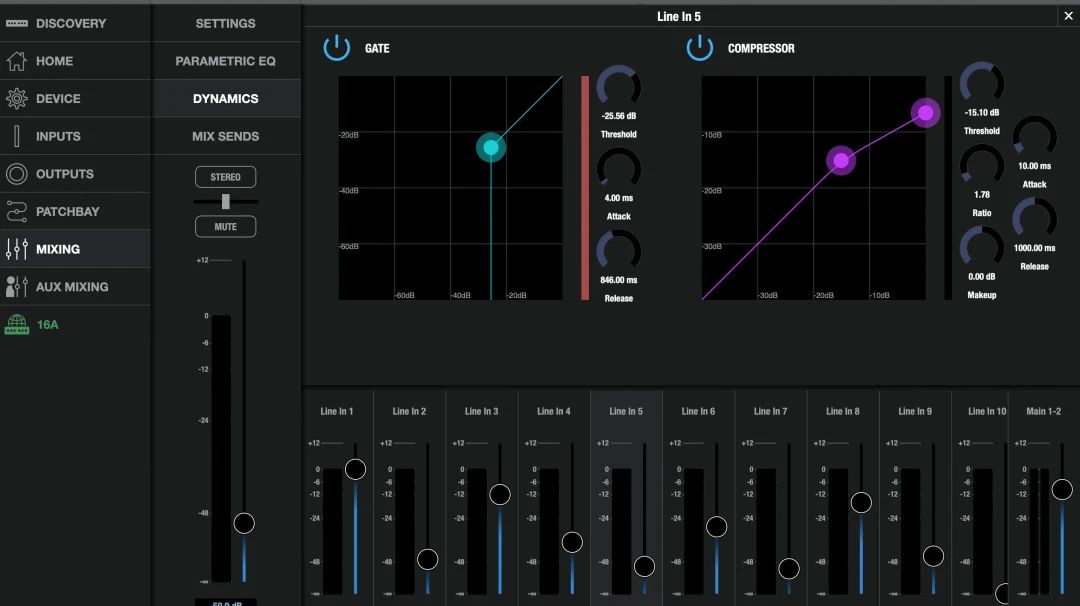The width and height of the screenshot is (1080, 606).
Task: Click the Line In 2 fader handle
Action: point(428,559)
